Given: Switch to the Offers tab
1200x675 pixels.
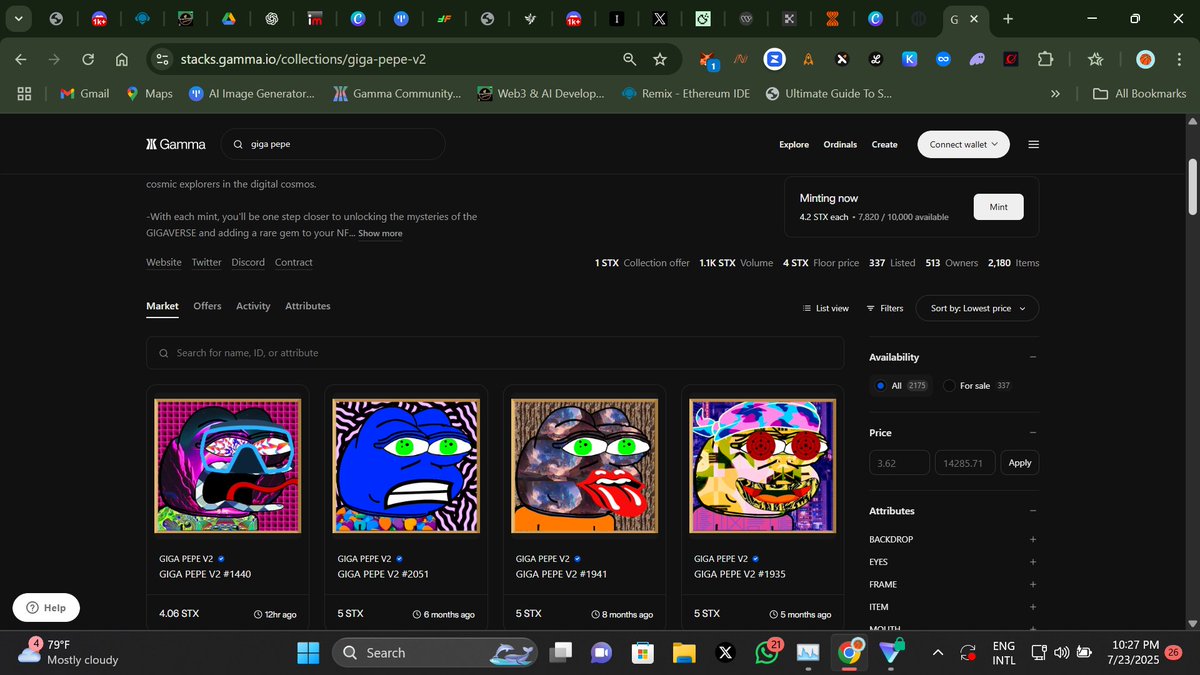Looking at the screenshot, I should tap(207, 306).
